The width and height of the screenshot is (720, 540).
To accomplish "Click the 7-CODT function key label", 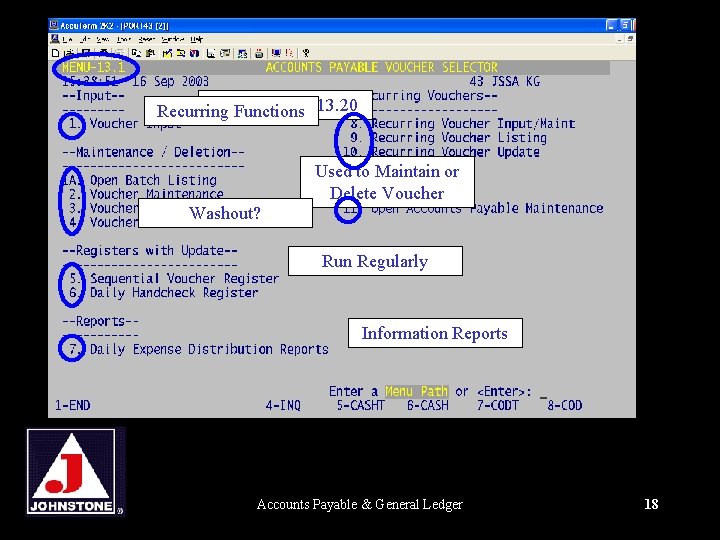I will [497, 405].
